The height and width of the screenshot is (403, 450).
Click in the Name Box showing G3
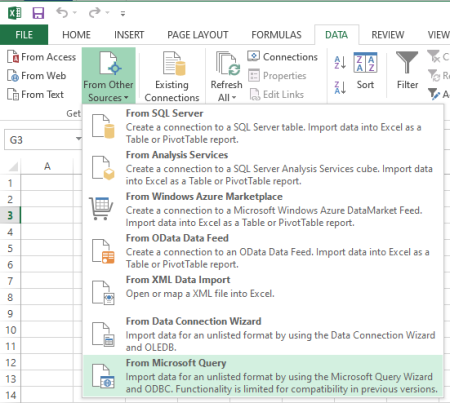[x=39, y=140]
